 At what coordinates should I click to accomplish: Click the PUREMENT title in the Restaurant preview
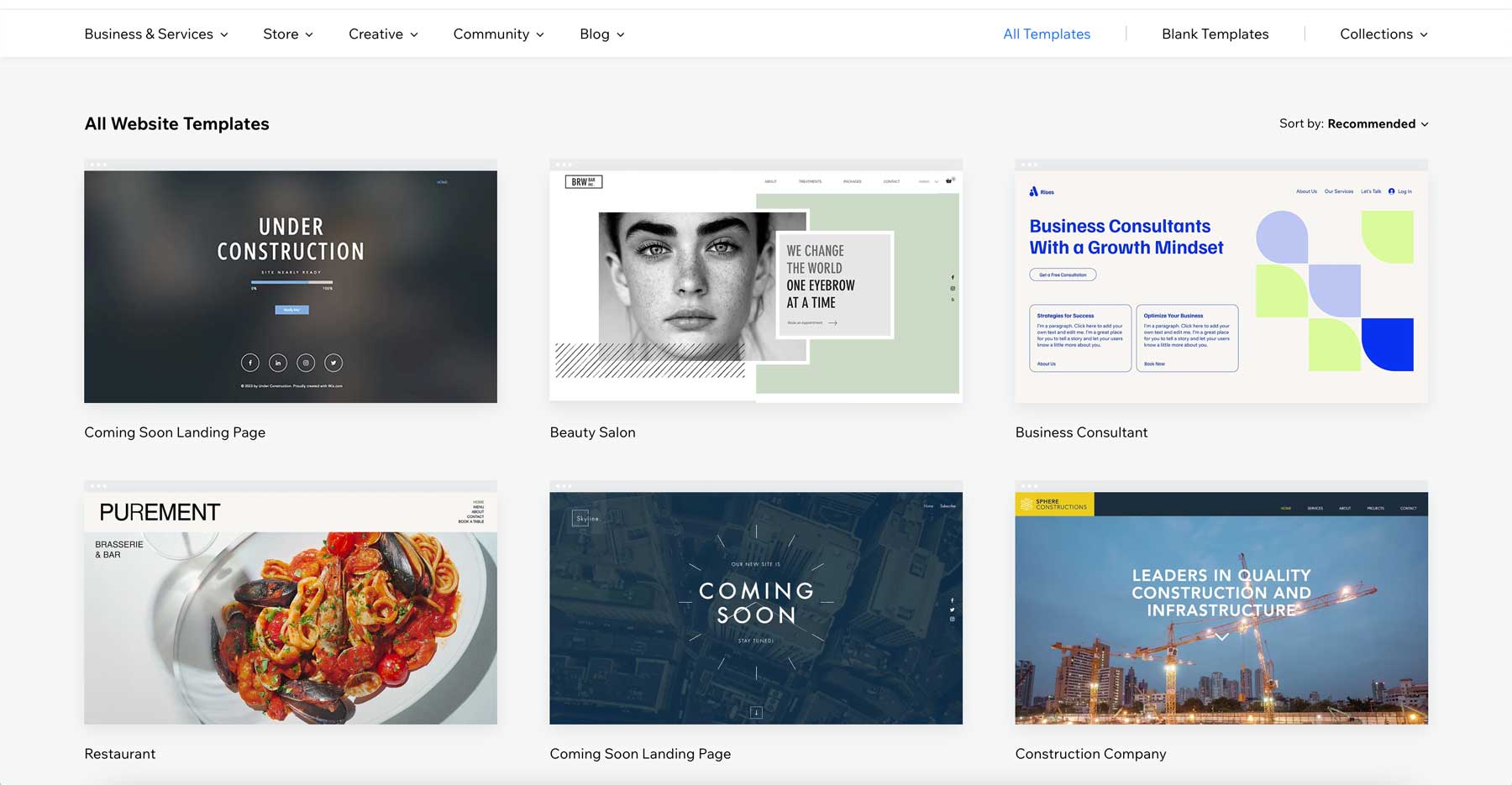(160, 512)
